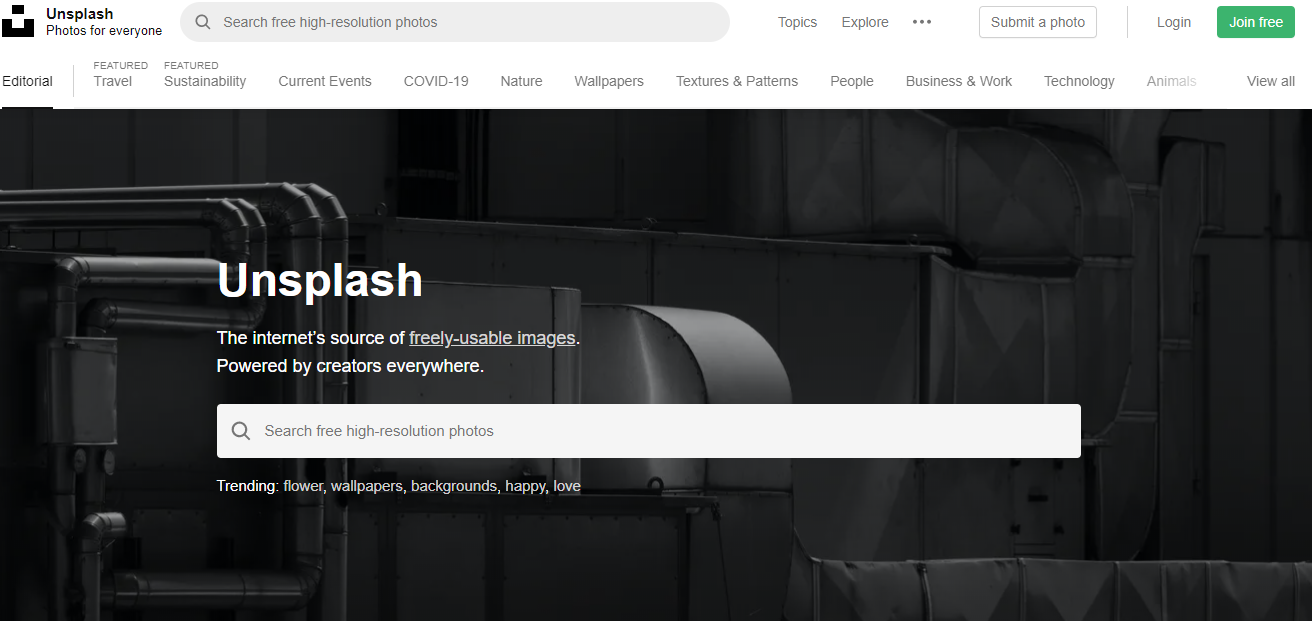The height and width of the screenshot is (621, 1312).
Task: Click the trending term wallpapers
Action: click(x=367, y=486)
